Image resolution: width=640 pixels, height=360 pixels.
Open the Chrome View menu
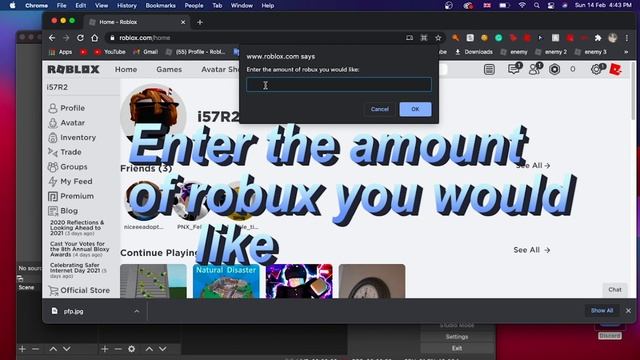click(101, 5)
